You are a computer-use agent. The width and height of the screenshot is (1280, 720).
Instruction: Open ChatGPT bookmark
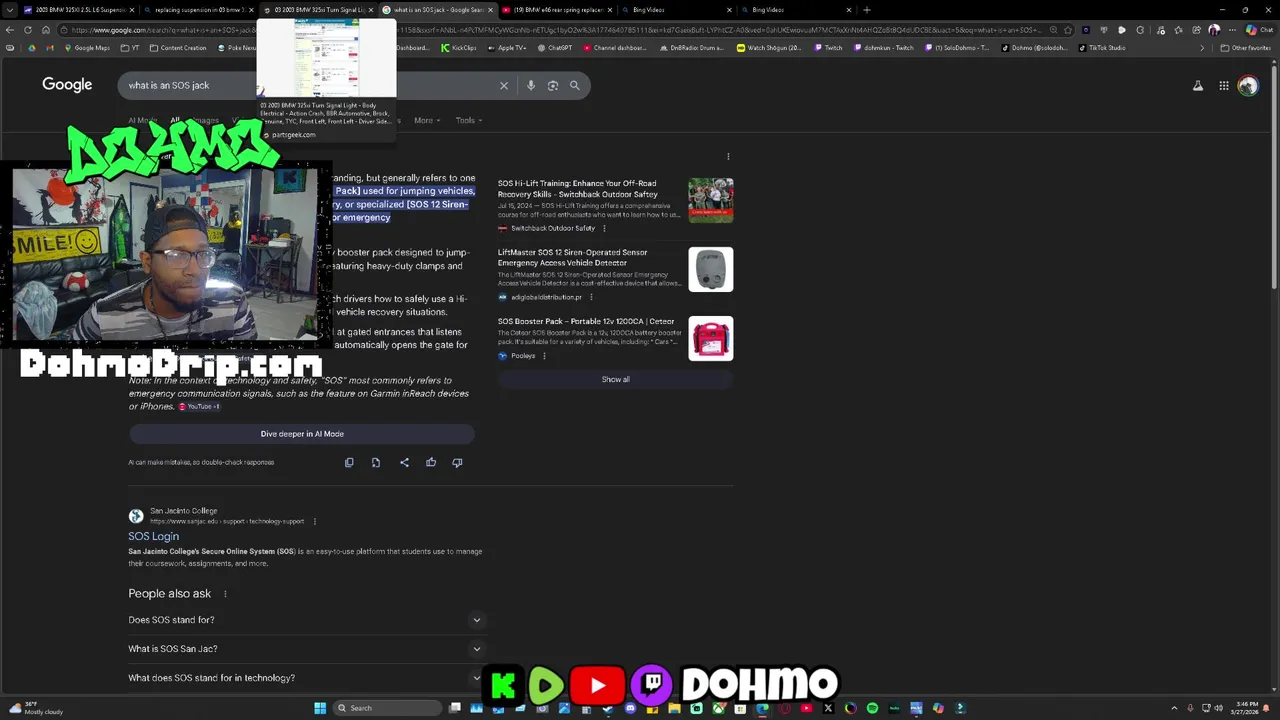point(554,48)
